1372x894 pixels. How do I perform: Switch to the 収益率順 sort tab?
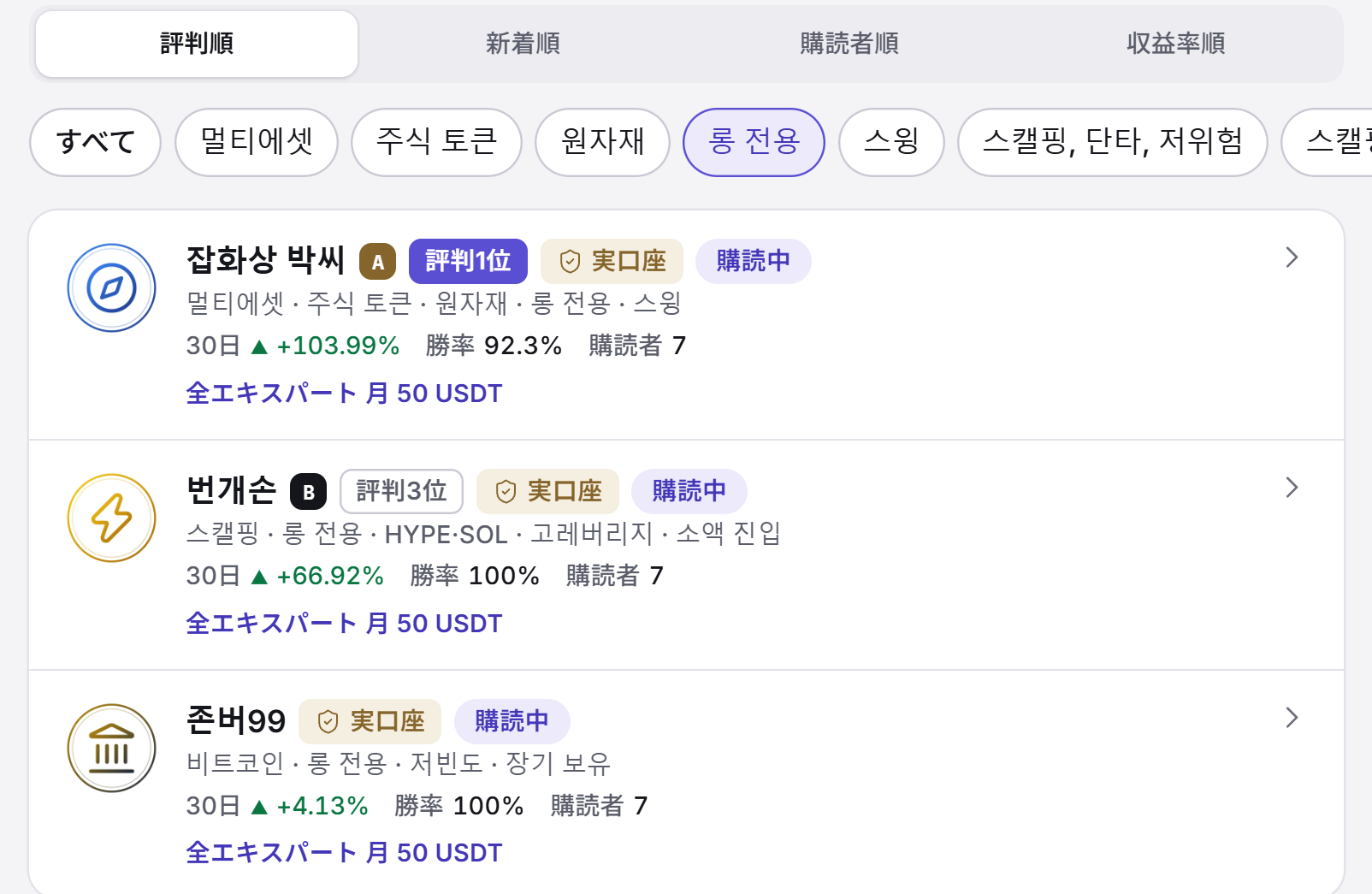pyautogui.click(x=1176, y=44)
